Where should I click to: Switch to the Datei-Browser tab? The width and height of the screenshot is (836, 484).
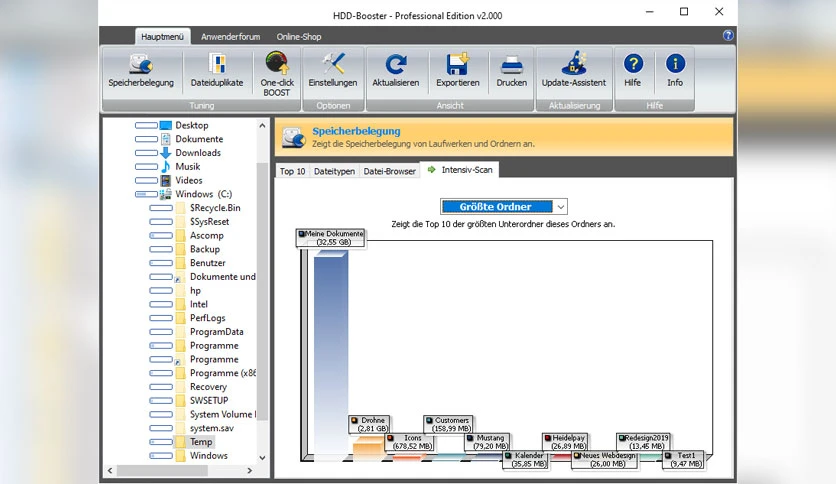[x=389, y=171]
